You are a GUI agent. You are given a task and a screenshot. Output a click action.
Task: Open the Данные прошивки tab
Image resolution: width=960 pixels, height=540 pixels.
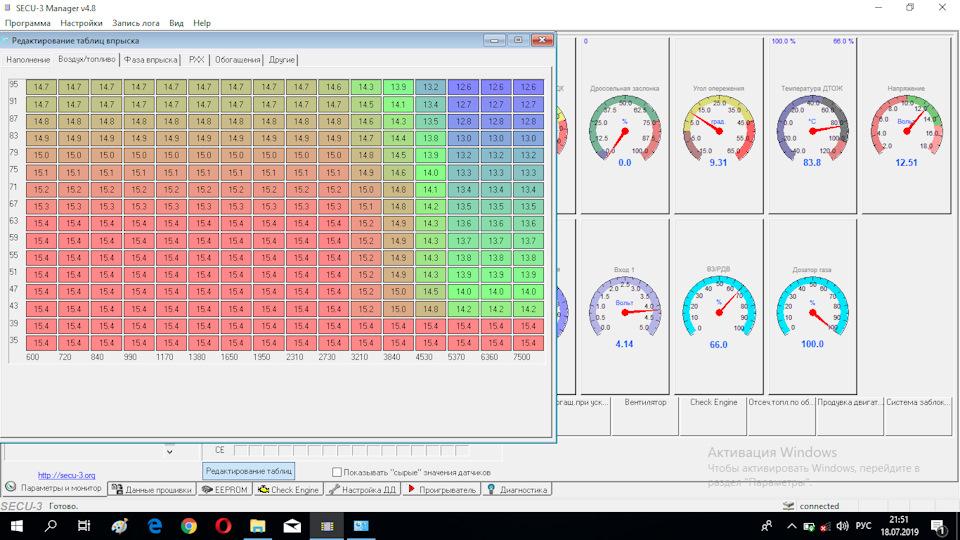pyautogui.click(x=152, y=489)
